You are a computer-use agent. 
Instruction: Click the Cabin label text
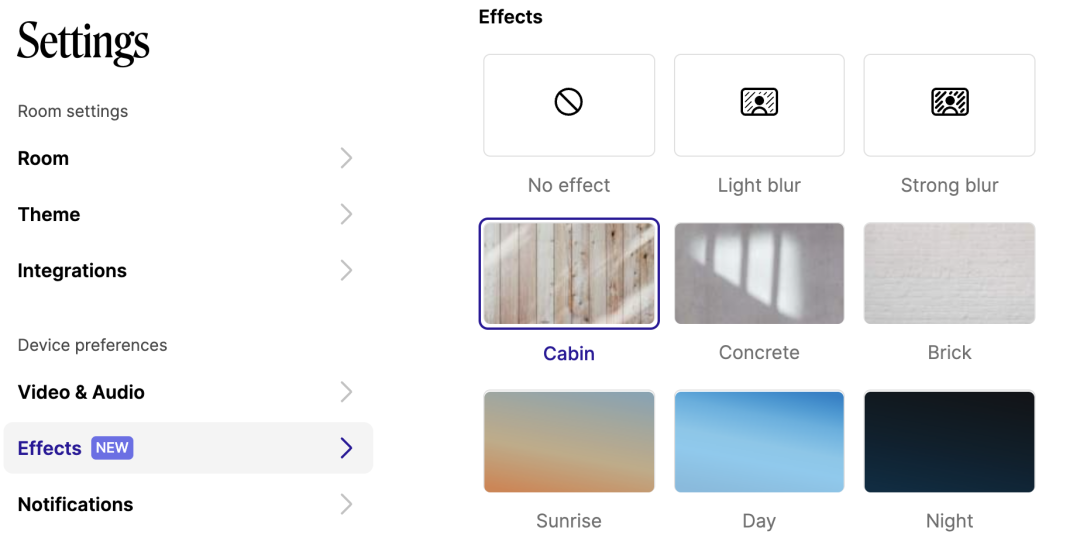569,353
